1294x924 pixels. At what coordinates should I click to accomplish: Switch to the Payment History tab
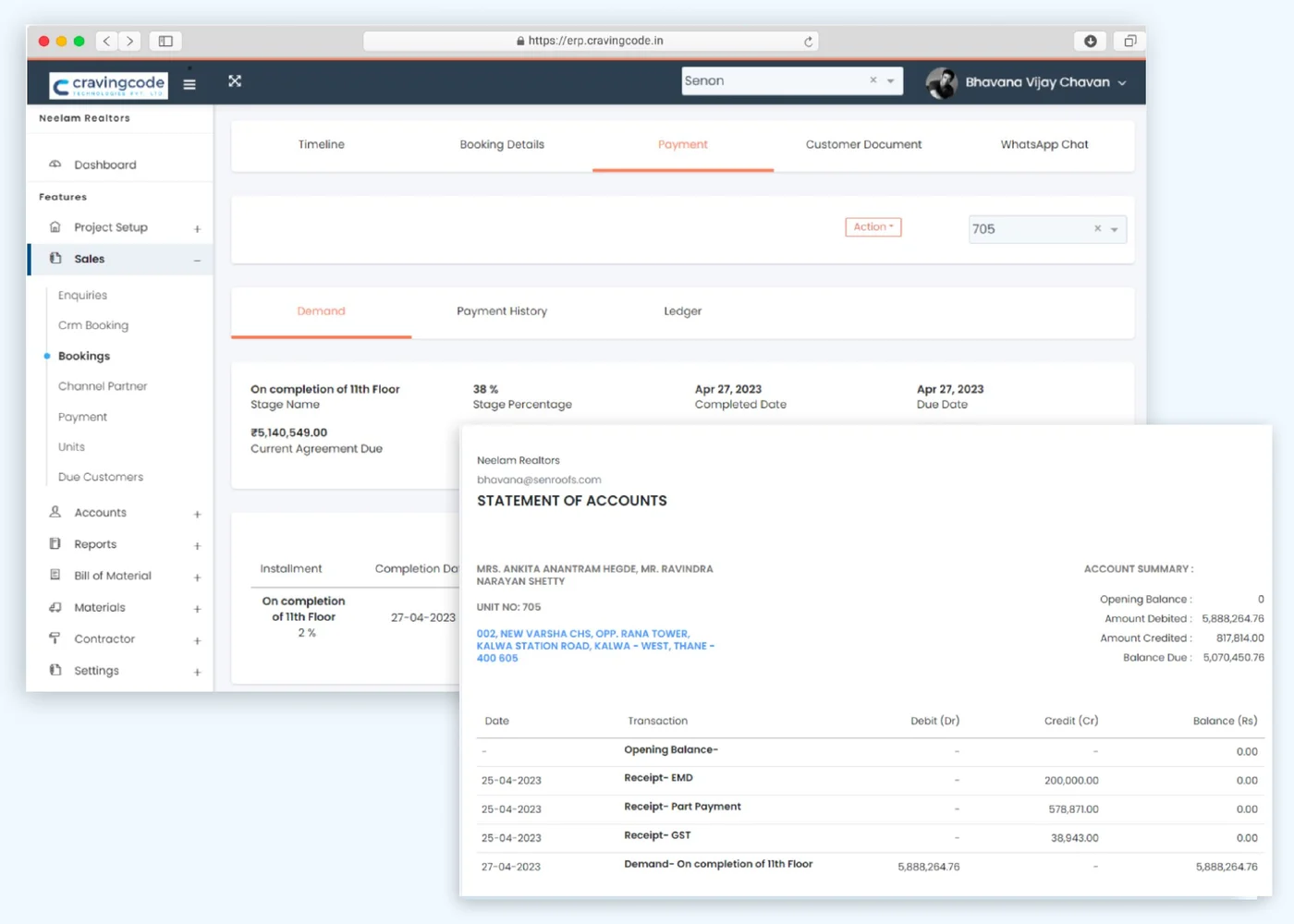coord(502,311)
